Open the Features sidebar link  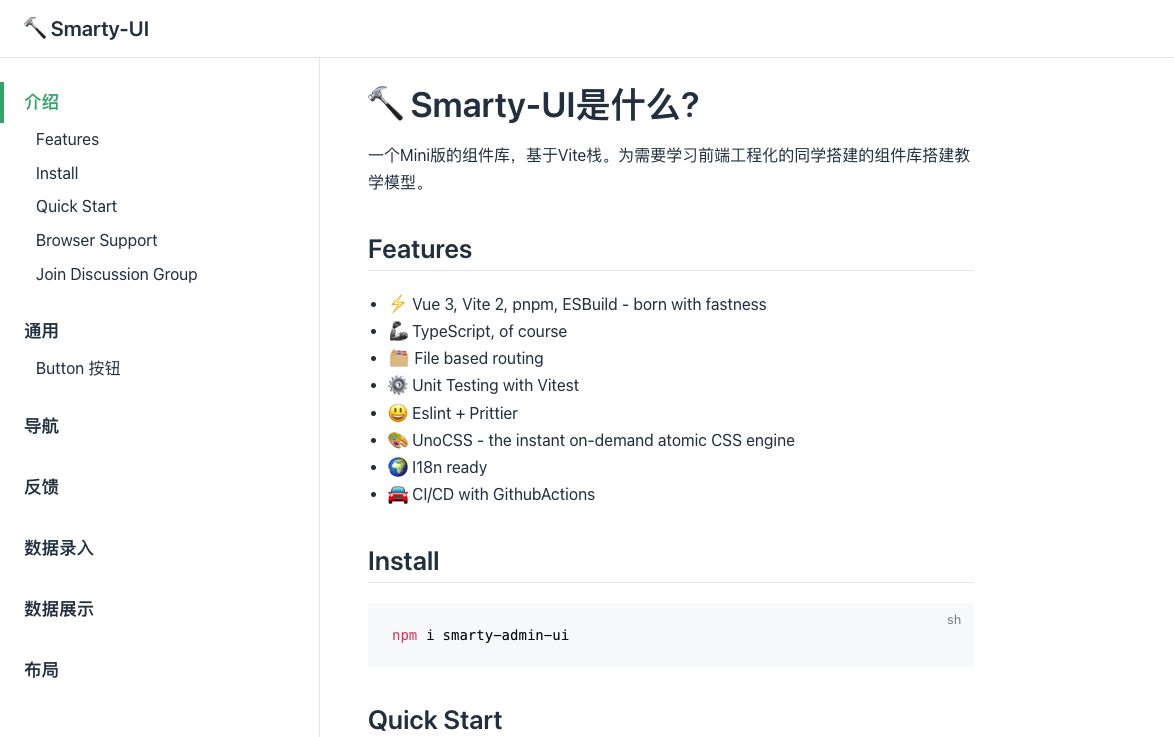(x=67, y=139)
